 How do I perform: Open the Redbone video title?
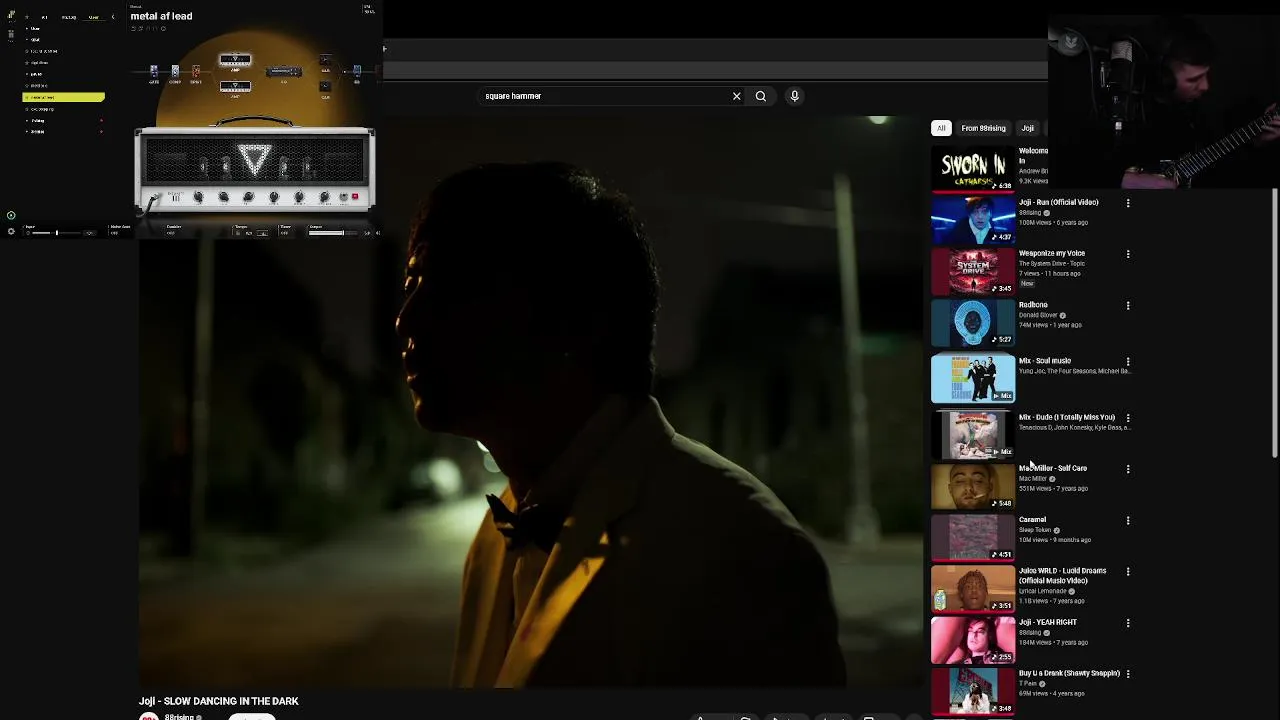[x=1033, y=305]
